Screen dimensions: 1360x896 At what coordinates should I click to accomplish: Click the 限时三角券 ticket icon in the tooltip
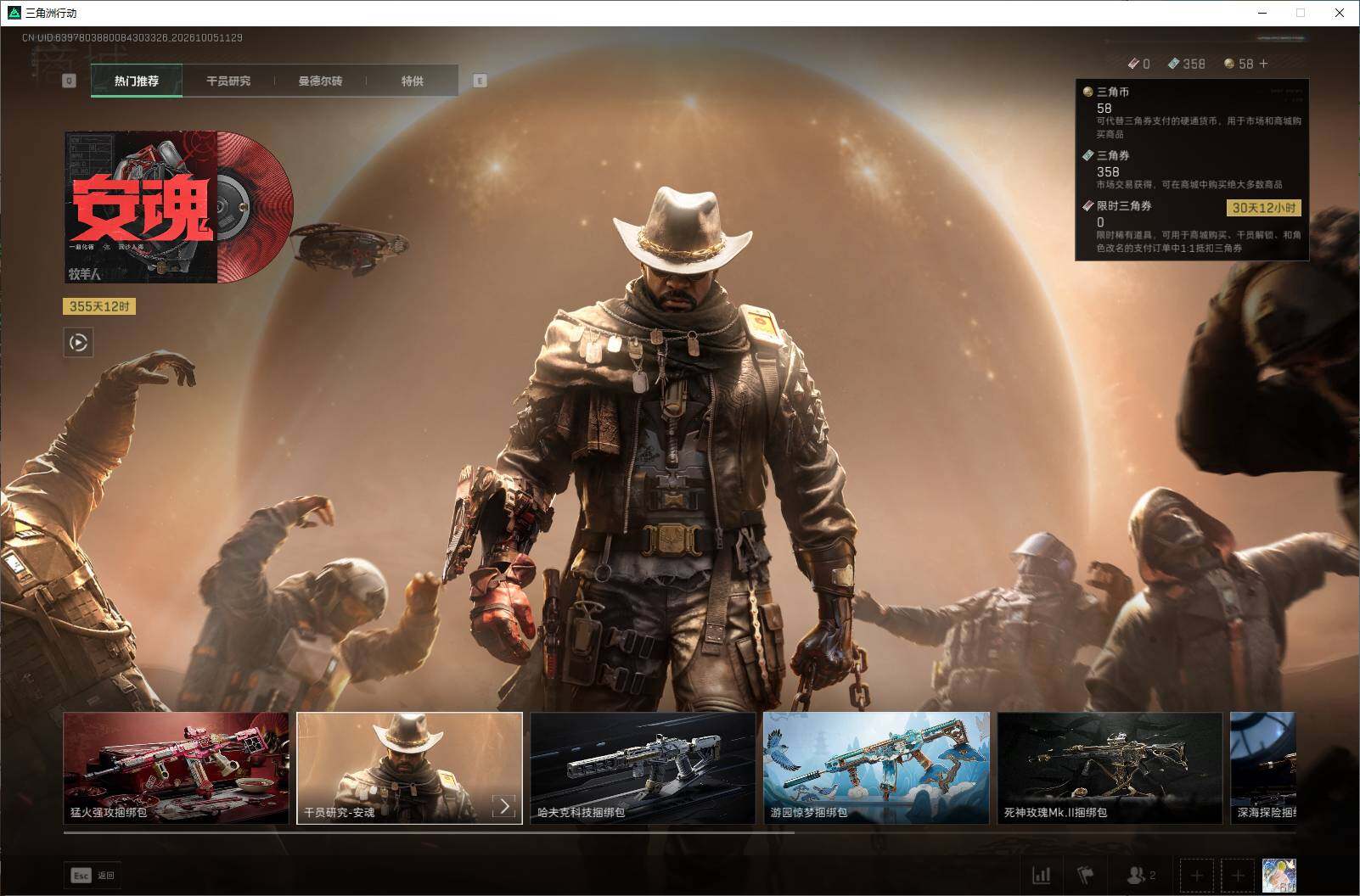[x=1087, y=205]
